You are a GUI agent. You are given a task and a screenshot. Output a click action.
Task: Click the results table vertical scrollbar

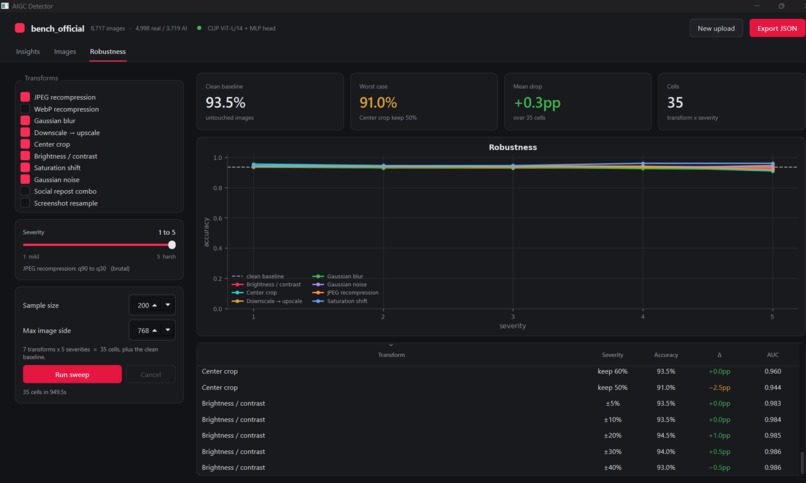tap(801, 463)
